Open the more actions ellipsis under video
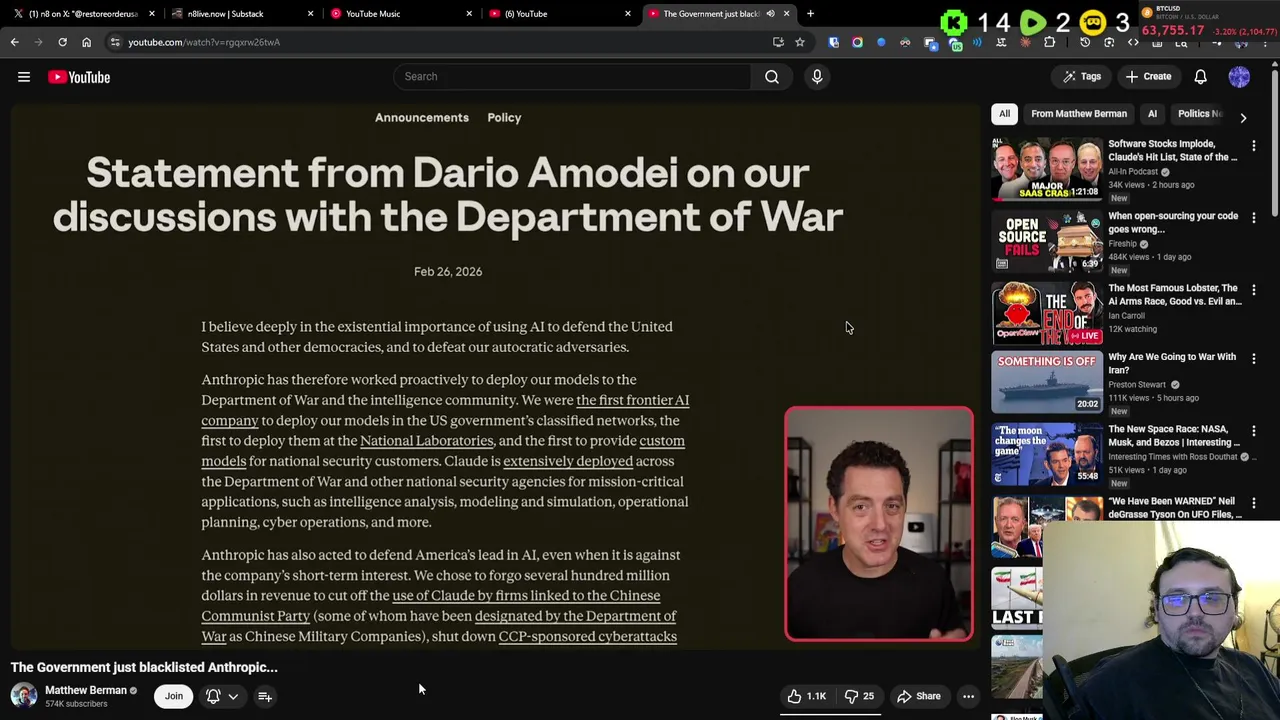1280x720 pixels. [x=968, y=696]
